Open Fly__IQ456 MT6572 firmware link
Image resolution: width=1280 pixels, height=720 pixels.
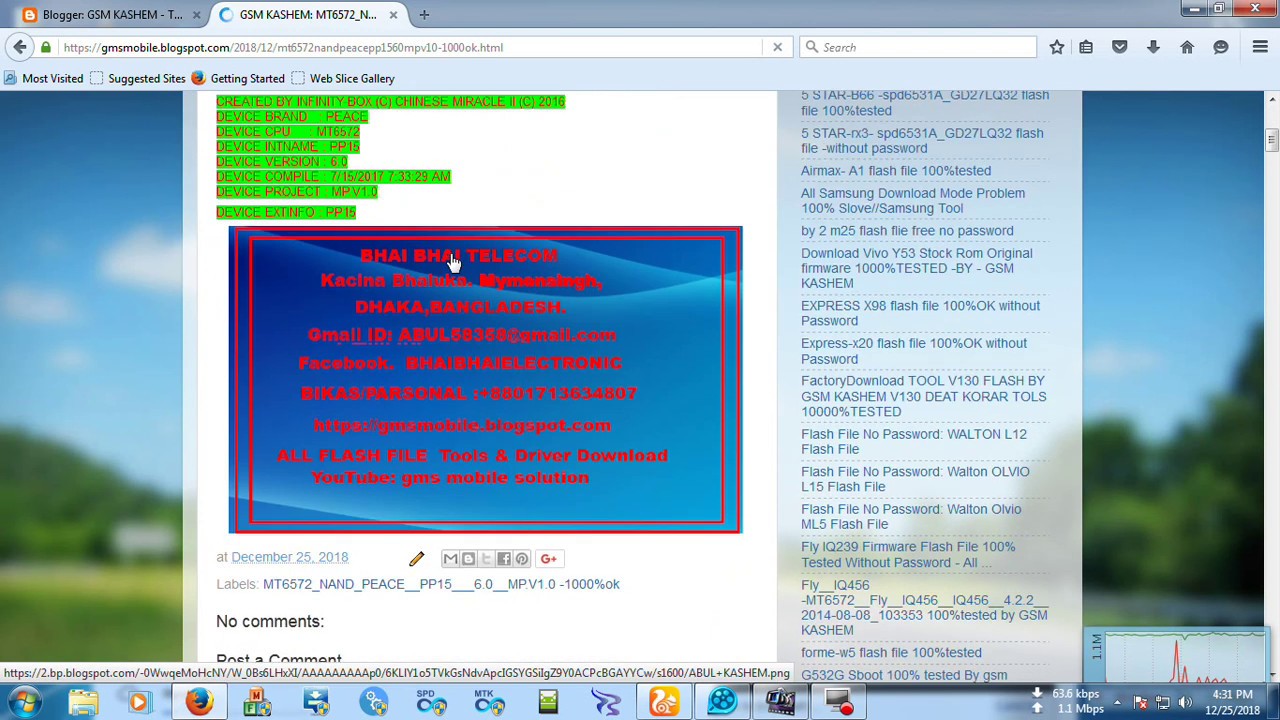click(x=924, y=607)
